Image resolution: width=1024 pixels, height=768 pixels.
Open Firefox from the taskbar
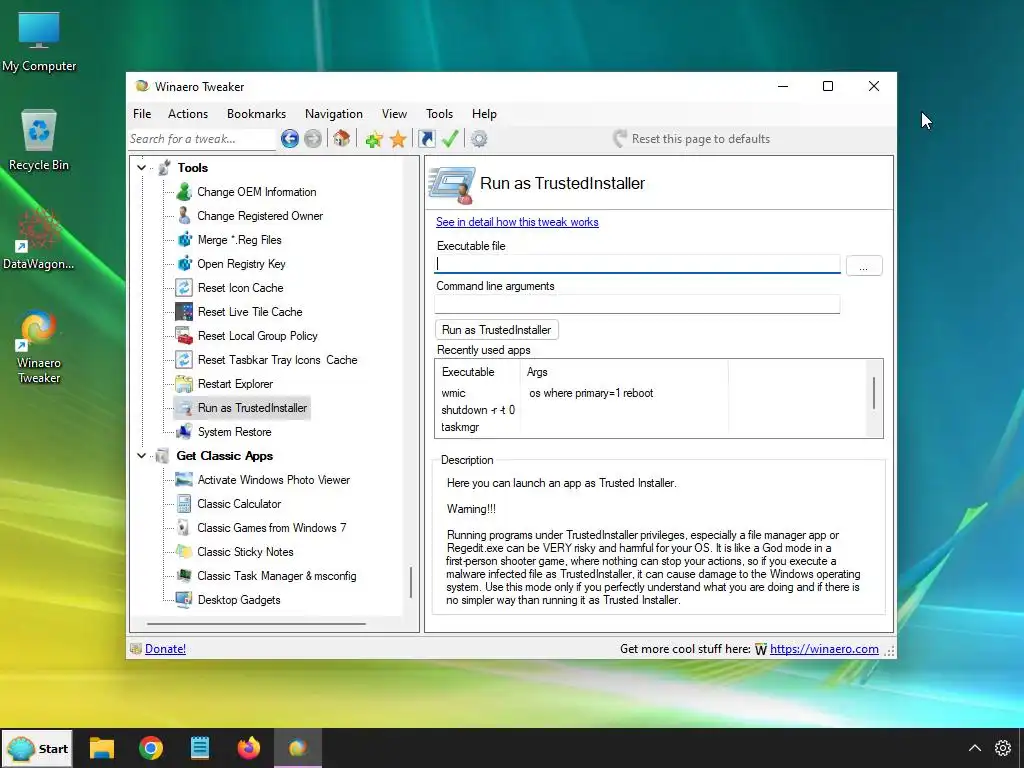coord(249,748)
